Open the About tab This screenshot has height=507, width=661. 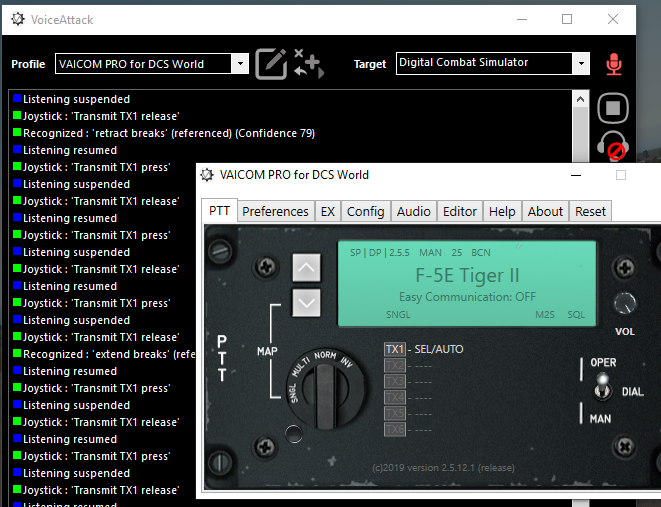[545, 211]
